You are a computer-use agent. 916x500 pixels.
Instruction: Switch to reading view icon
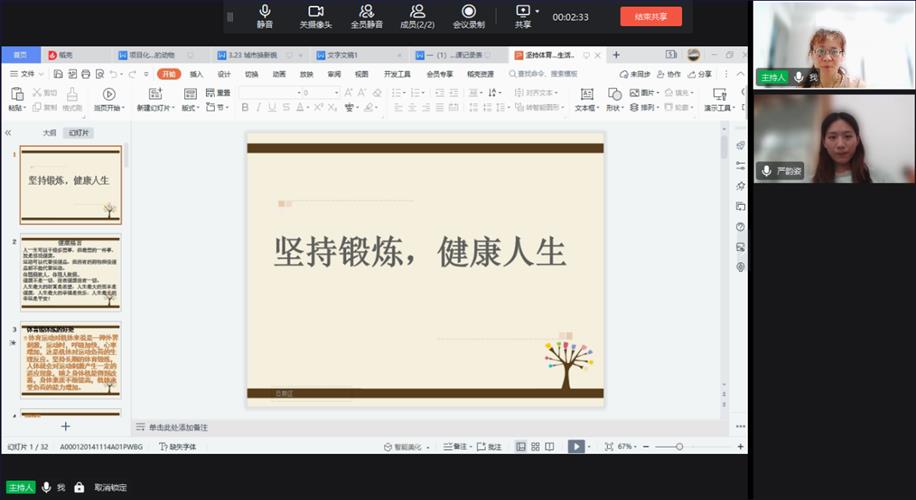[x=550, y=446]
